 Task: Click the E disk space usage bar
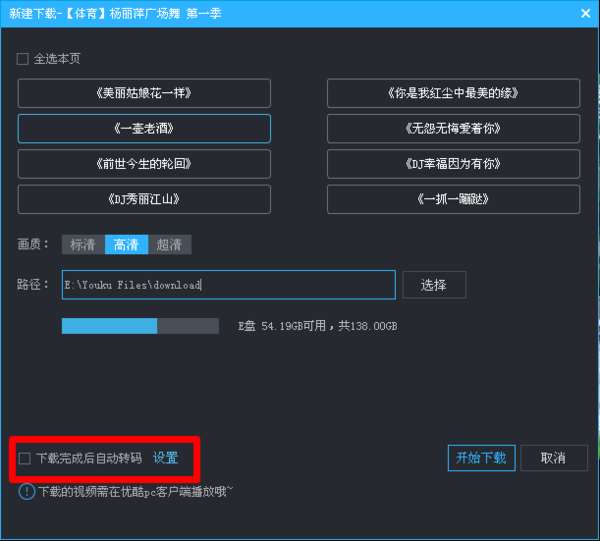point(140,326)
